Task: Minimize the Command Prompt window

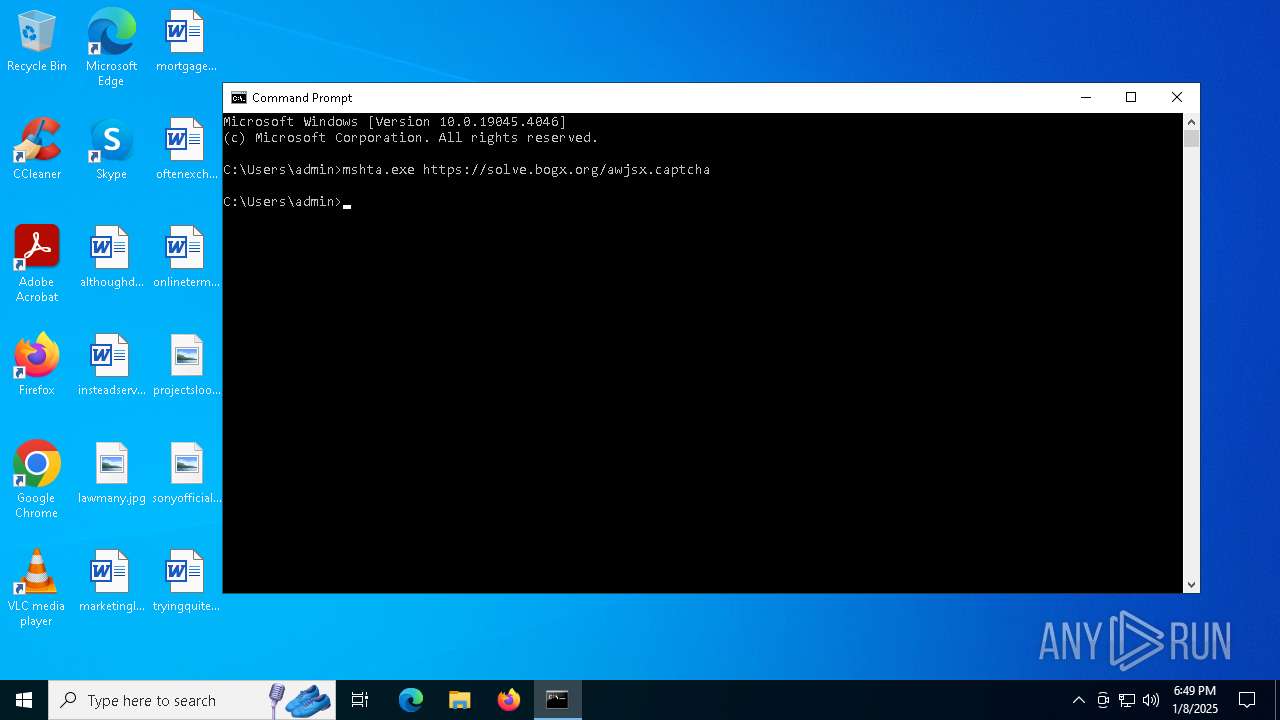Action: (1085, 98)
